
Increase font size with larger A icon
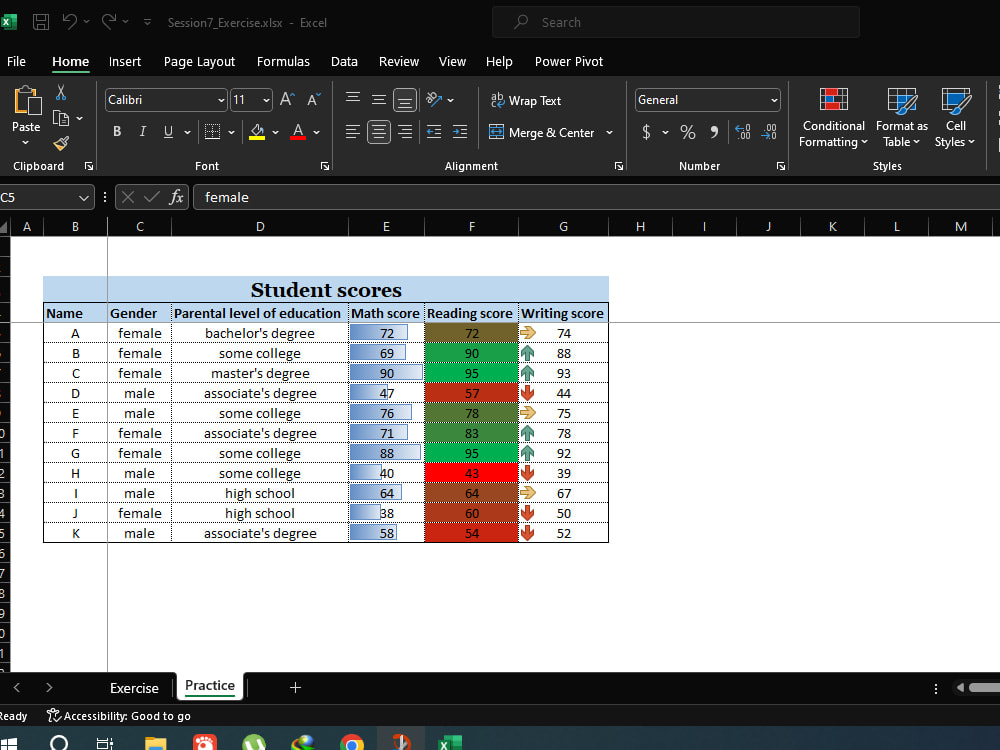(x=287, y=99)
